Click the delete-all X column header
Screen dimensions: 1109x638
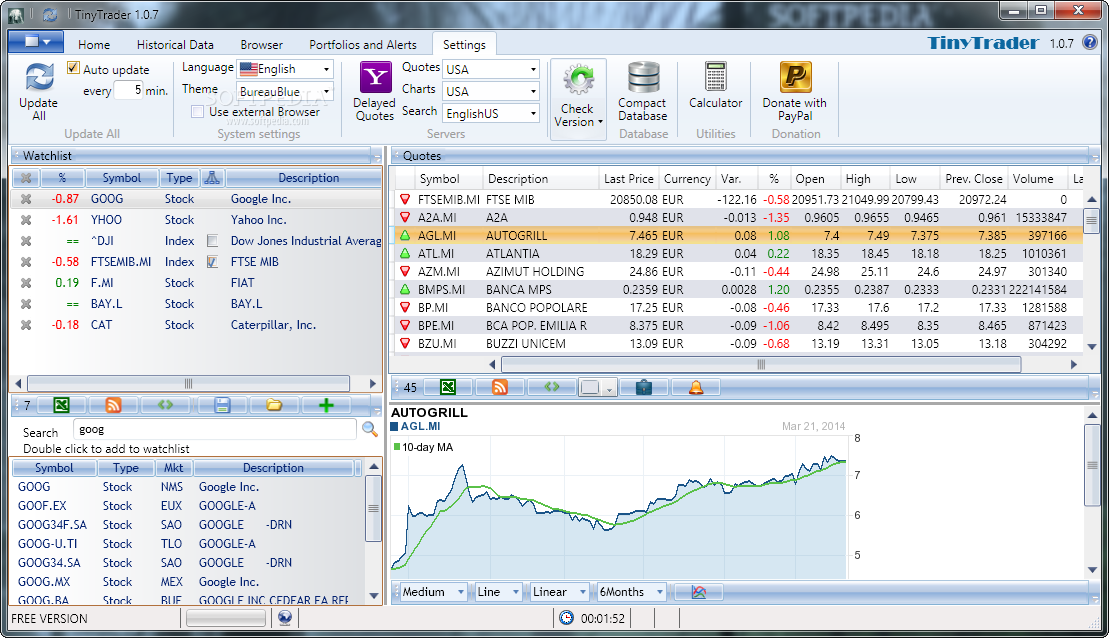25,178
